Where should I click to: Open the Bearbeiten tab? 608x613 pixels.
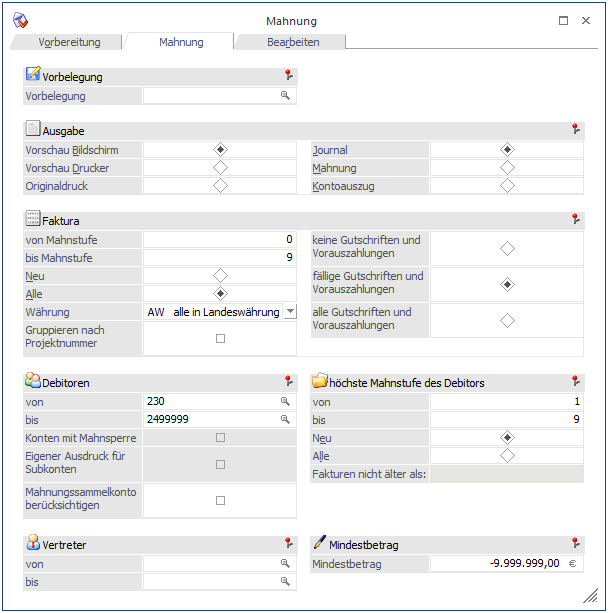click(293, 42)
